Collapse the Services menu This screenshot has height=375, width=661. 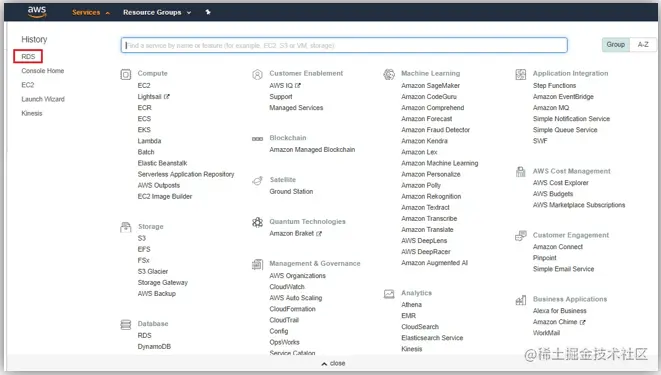coord(91,12)
